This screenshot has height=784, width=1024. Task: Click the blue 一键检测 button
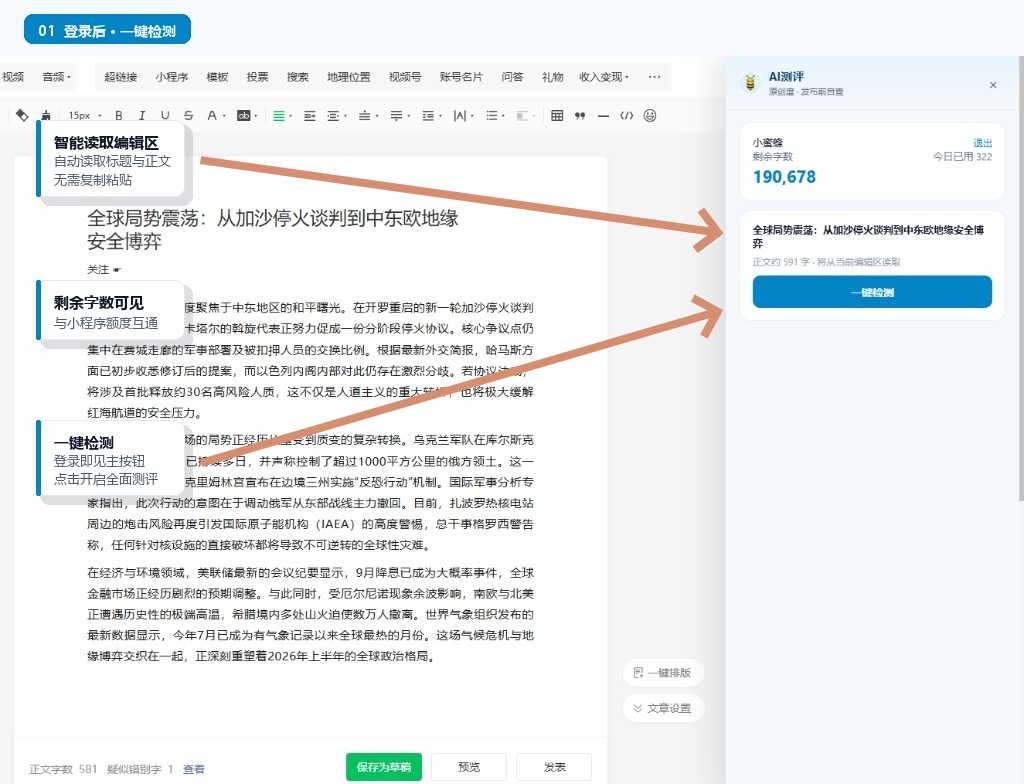click(872, 292)
